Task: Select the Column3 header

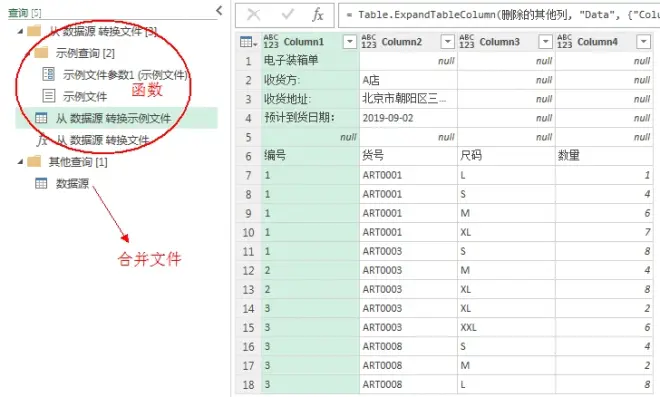Action: [500, 42]
